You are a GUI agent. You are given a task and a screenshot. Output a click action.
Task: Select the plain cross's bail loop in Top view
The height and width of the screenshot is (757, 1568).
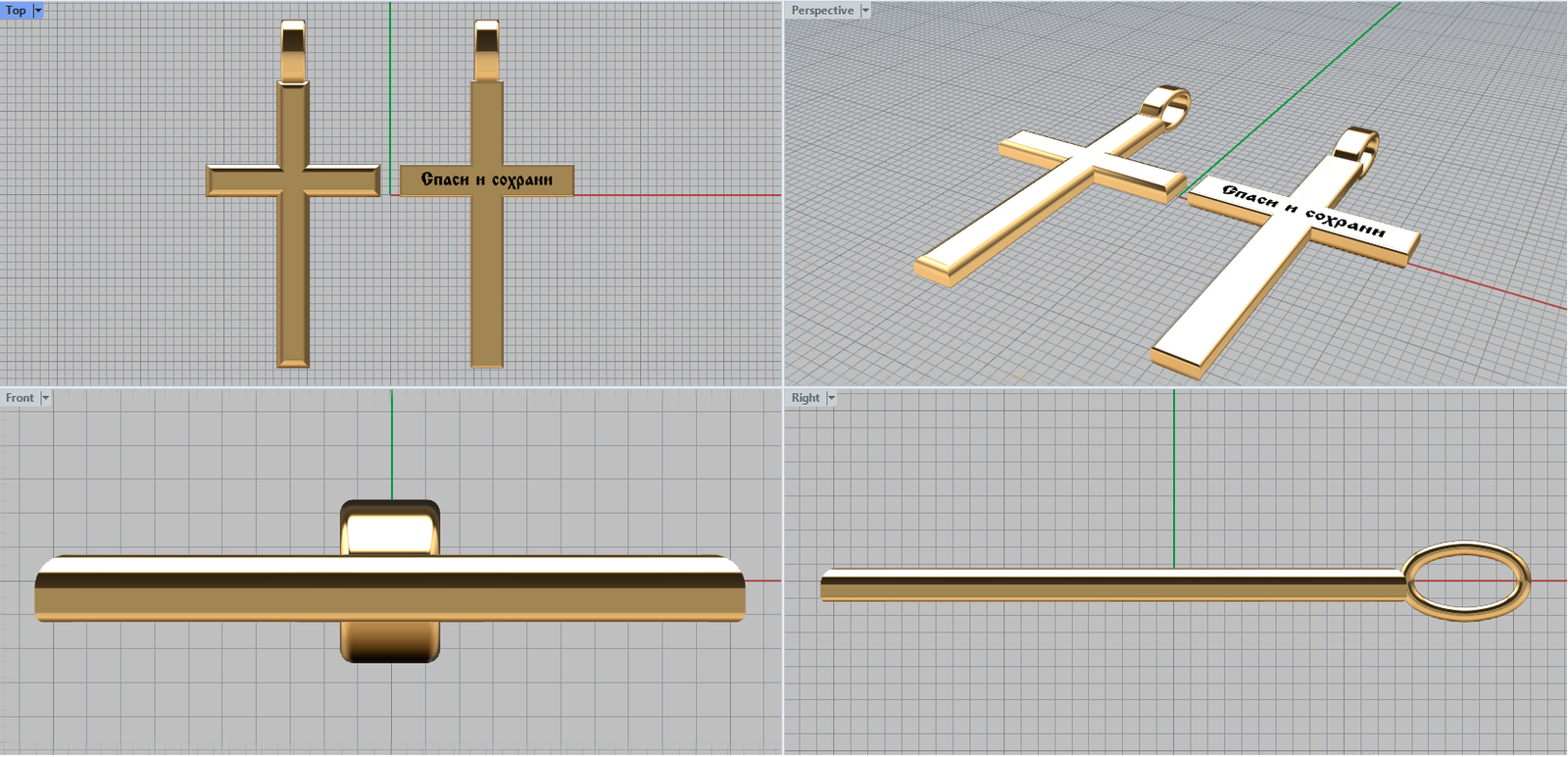point(293,49)
